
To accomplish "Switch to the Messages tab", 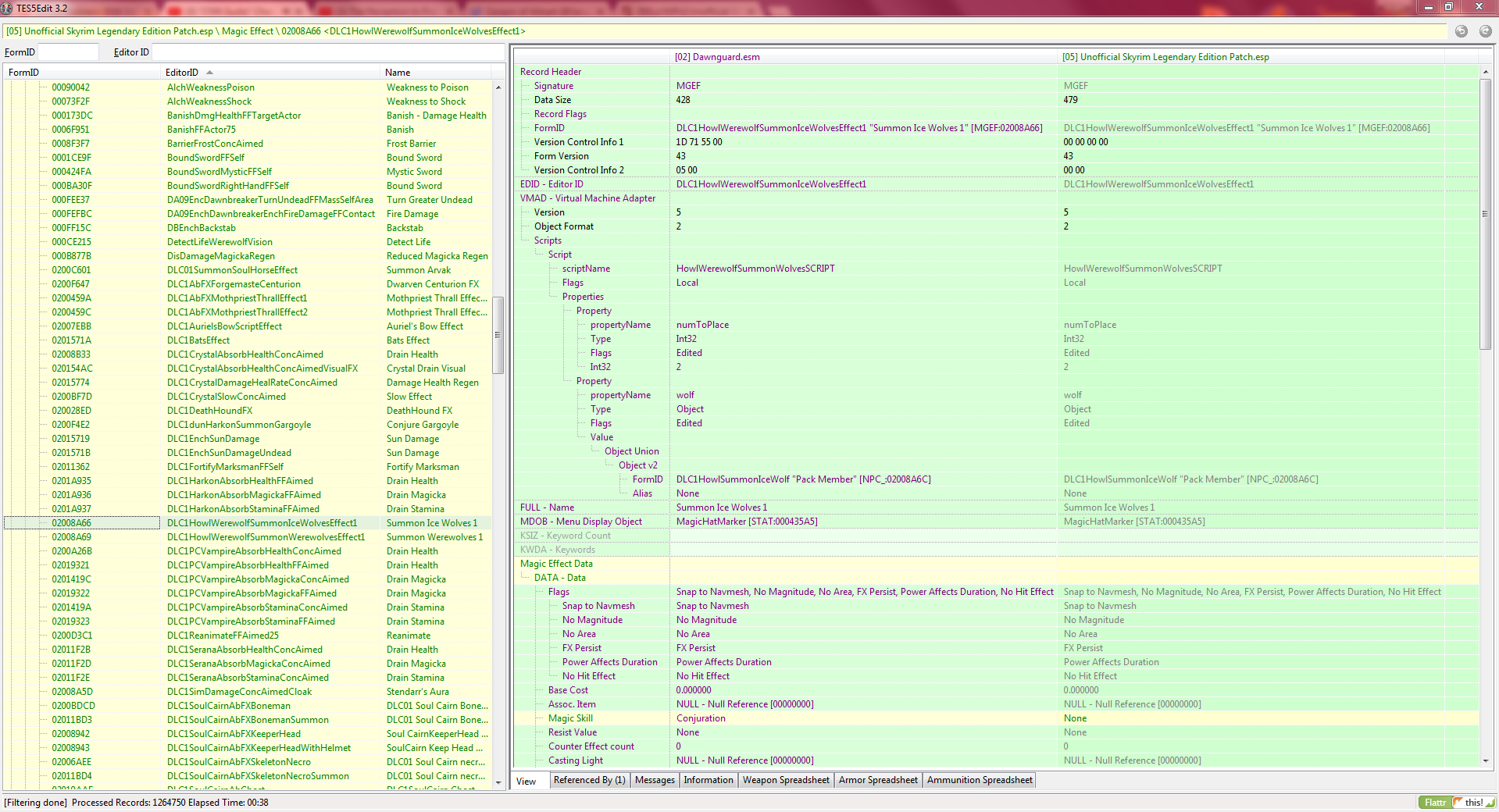I will 655,780.
